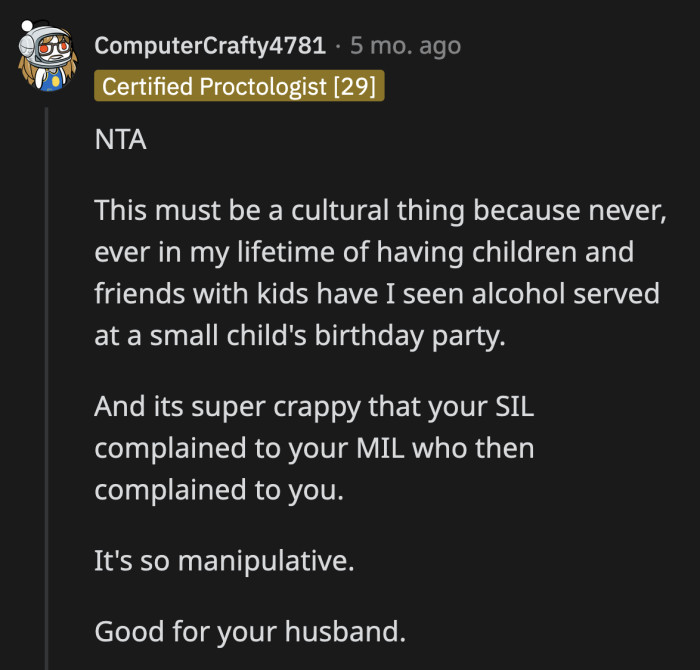This screenshot has width=700, height=670.
Task: Open ComputerCrafty4781's user profile
Action: coord(209,46)
